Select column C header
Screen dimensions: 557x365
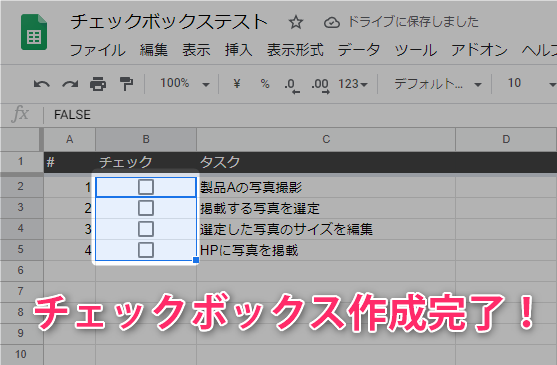point(326,139)
